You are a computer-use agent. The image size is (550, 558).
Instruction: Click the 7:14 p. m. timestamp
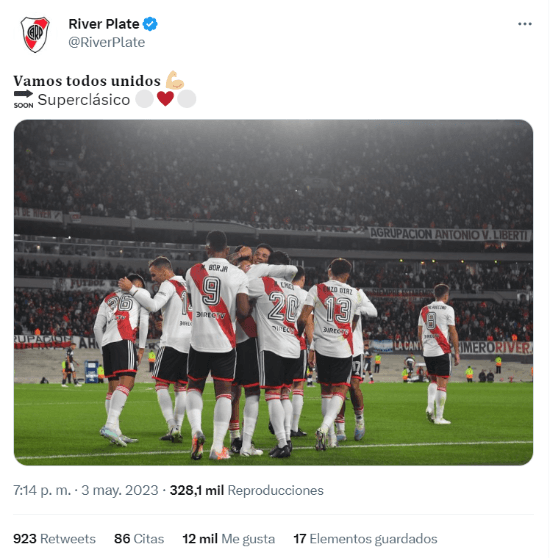tap(42, 490)
